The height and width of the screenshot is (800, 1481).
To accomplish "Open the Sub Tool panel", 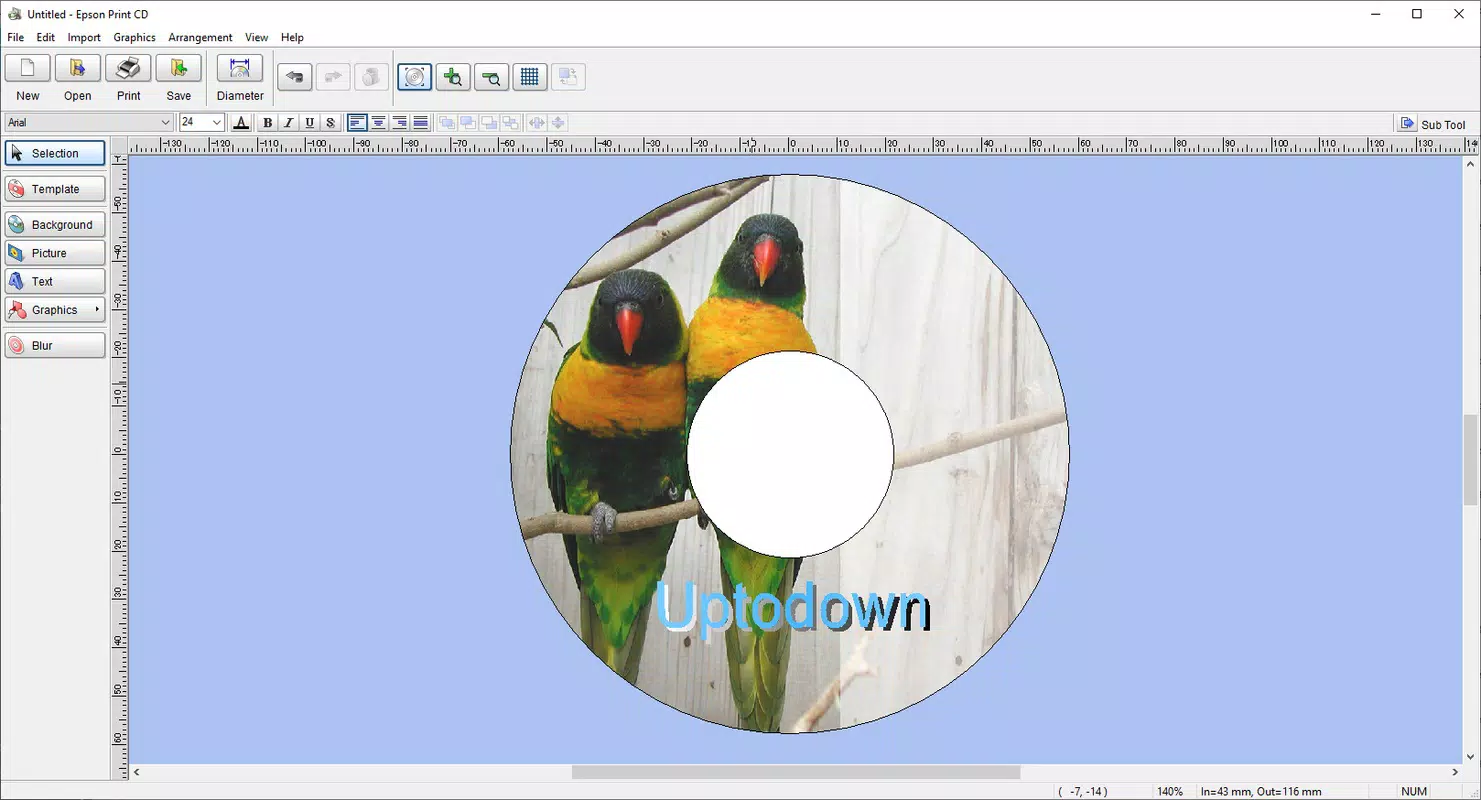I will coord(1432,124).
